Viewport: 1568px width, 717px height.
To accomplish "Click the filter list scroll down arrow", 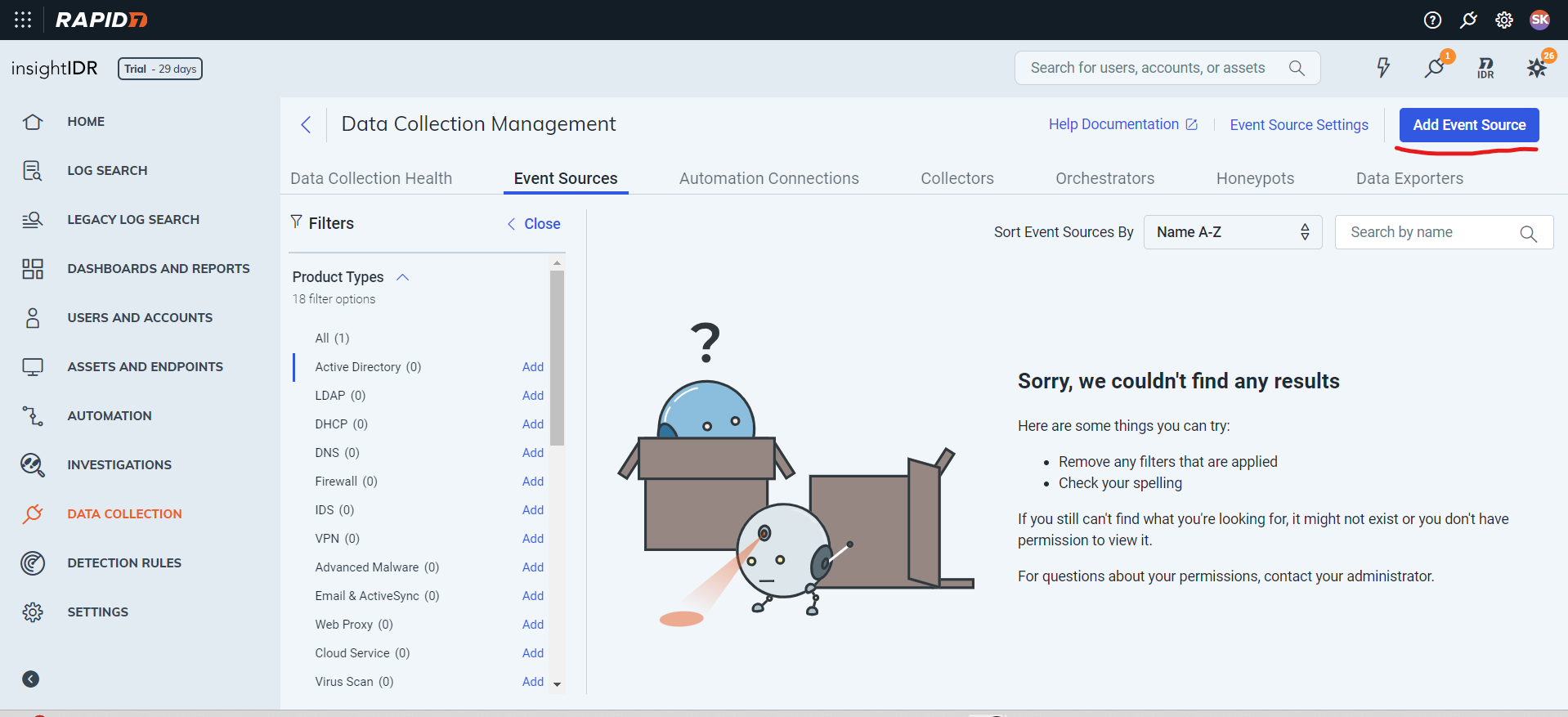I will click(557, 685).
